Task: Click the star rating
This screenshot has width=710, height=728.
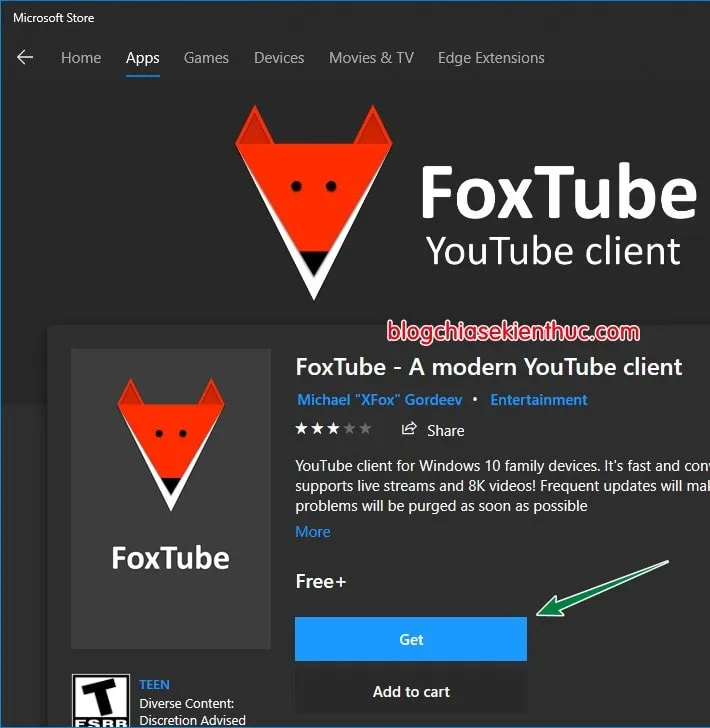Action: (333, 429)
